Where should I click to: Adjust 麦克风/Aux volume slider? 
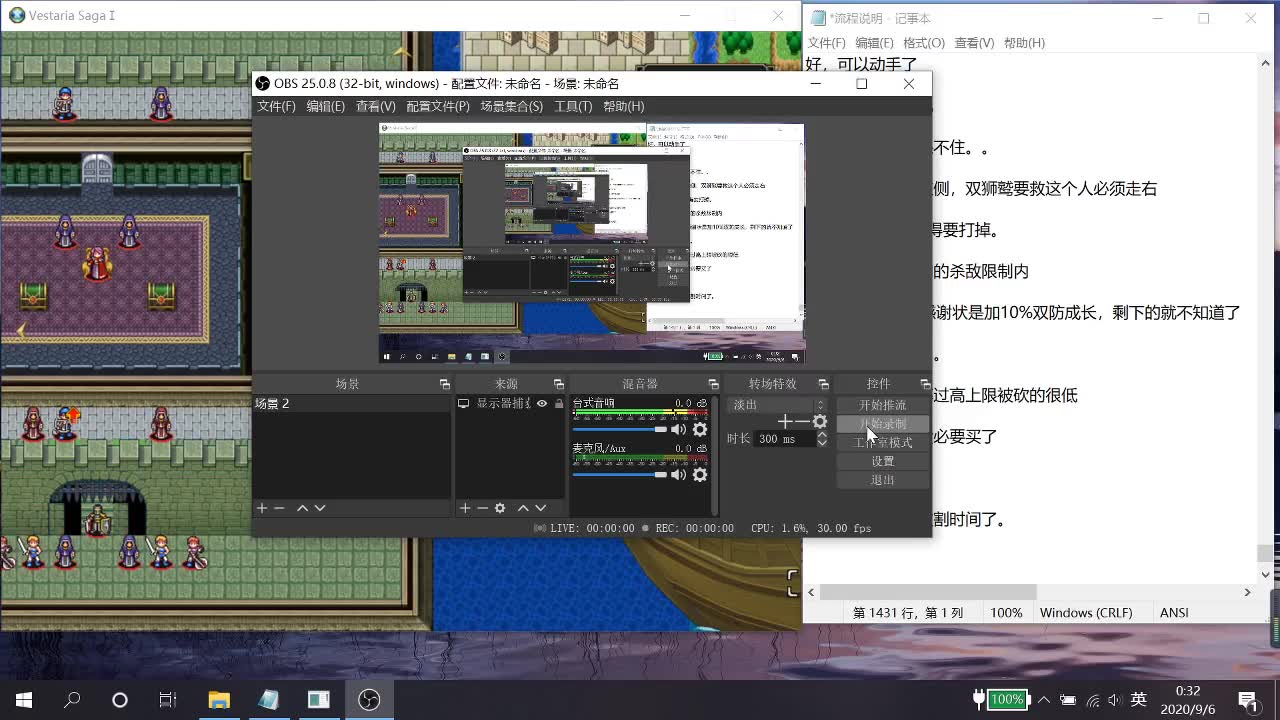[620, 475]
